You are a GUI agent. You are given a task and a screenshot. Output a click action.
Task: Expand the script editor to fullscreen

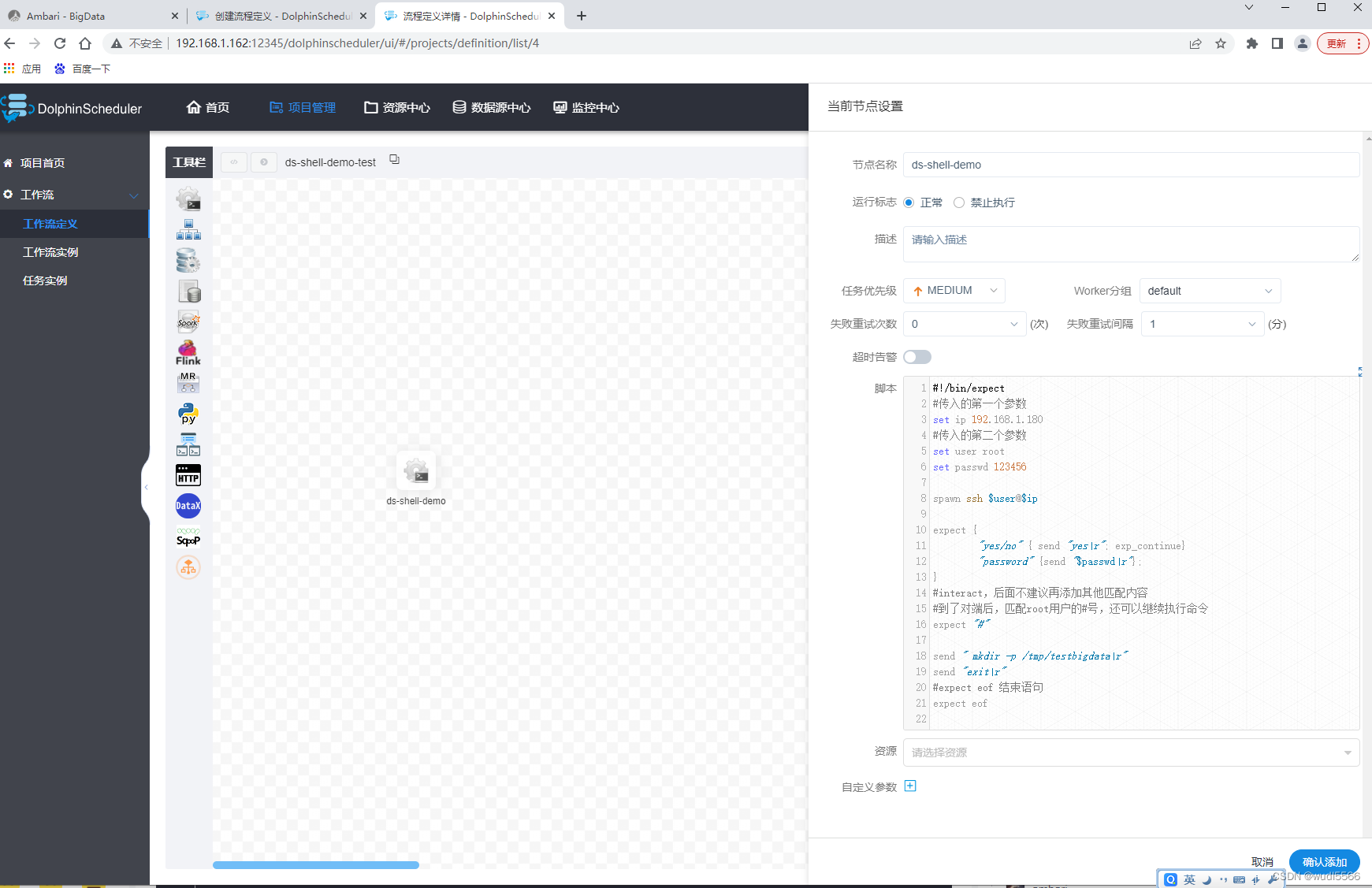tap(1361, 372)
